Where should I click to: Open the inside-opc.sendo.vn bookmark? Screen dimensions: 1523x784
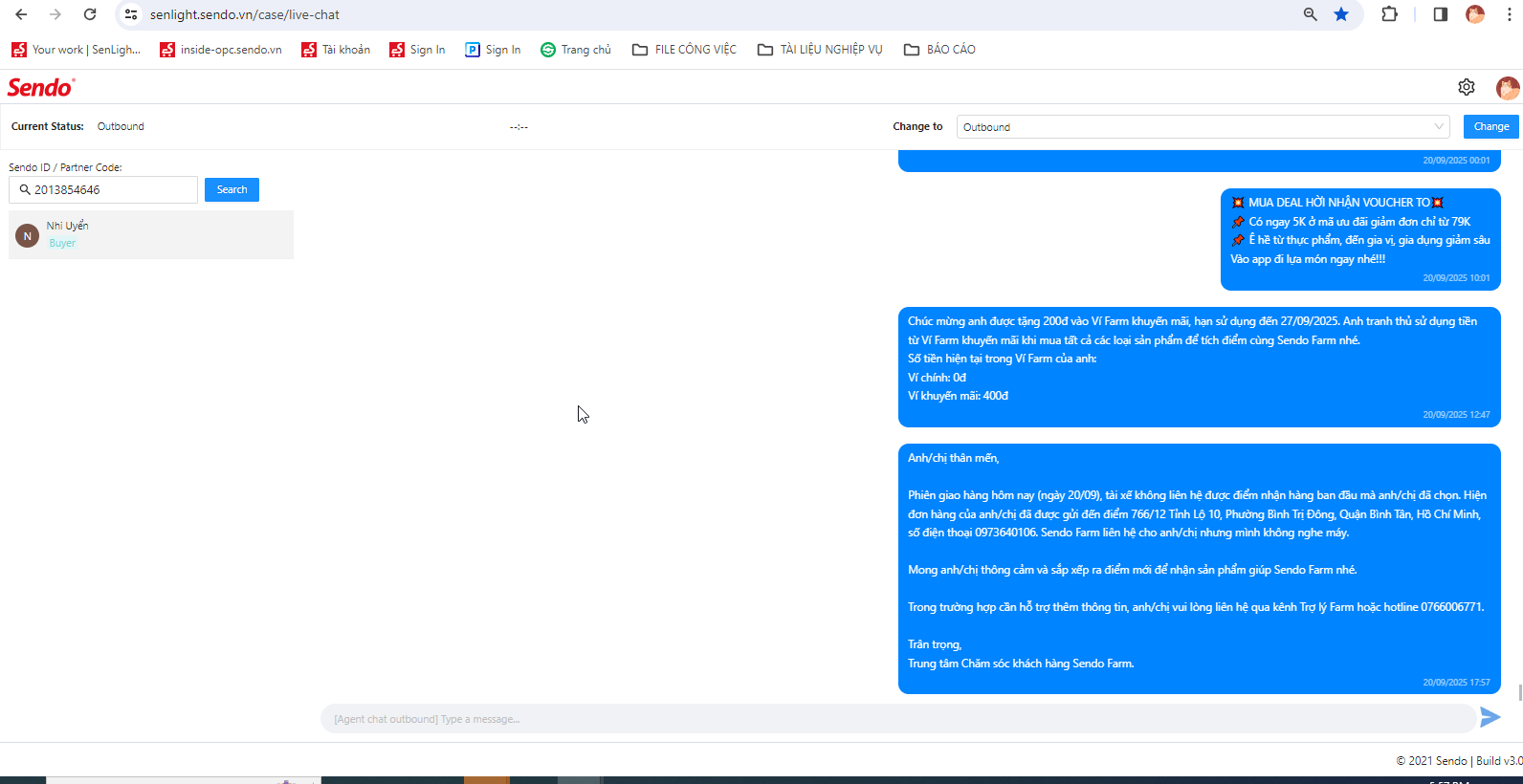coord(221,50)
